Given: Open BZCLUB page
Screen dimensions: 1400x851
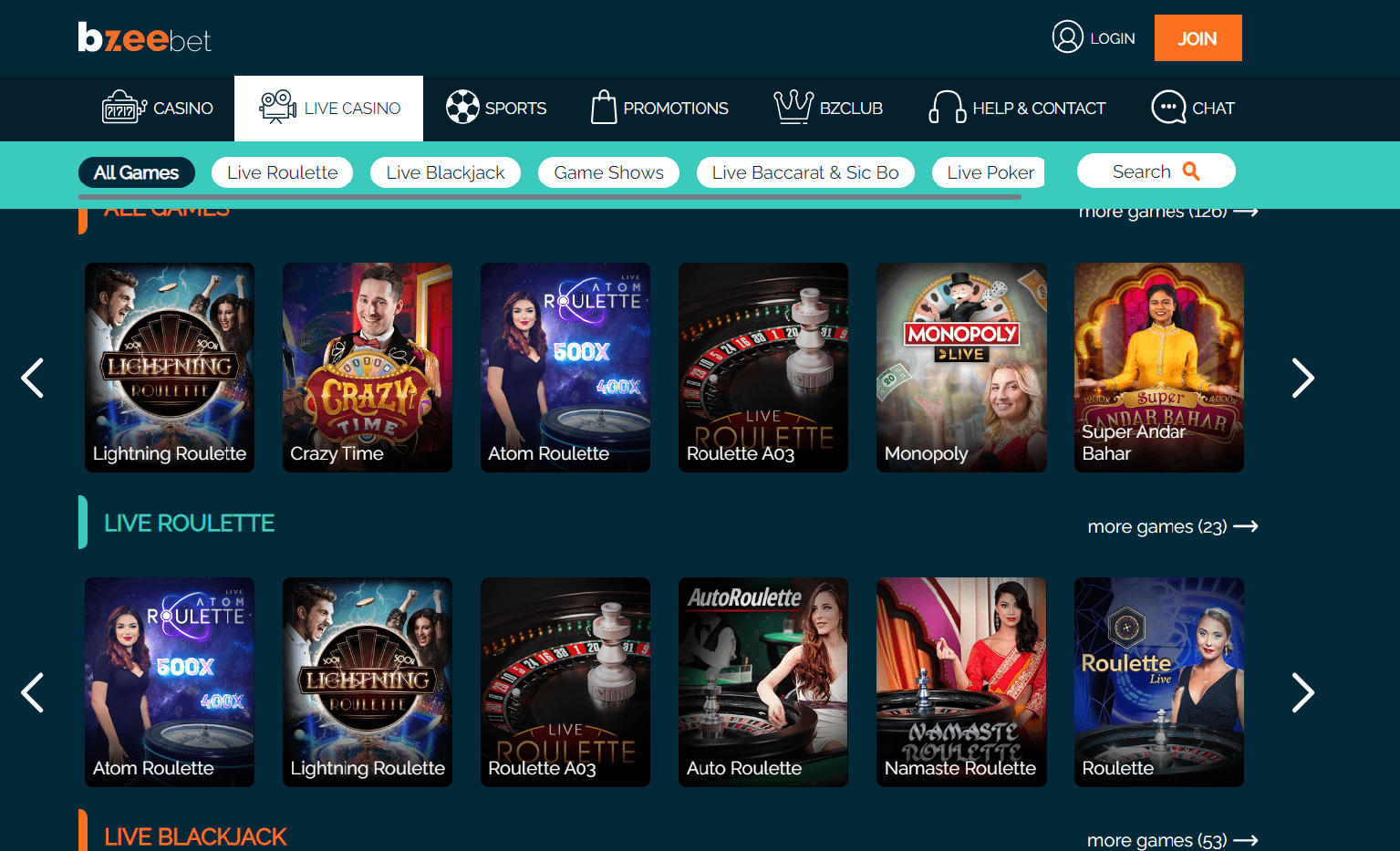Looking at the screenshot, I should tap(828, 108).
